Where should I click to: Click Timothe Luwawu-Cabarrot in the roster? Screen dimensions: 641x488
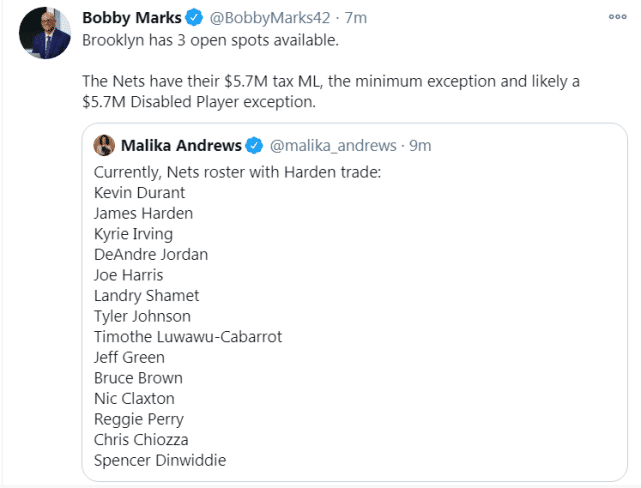[x=188, y=337]
